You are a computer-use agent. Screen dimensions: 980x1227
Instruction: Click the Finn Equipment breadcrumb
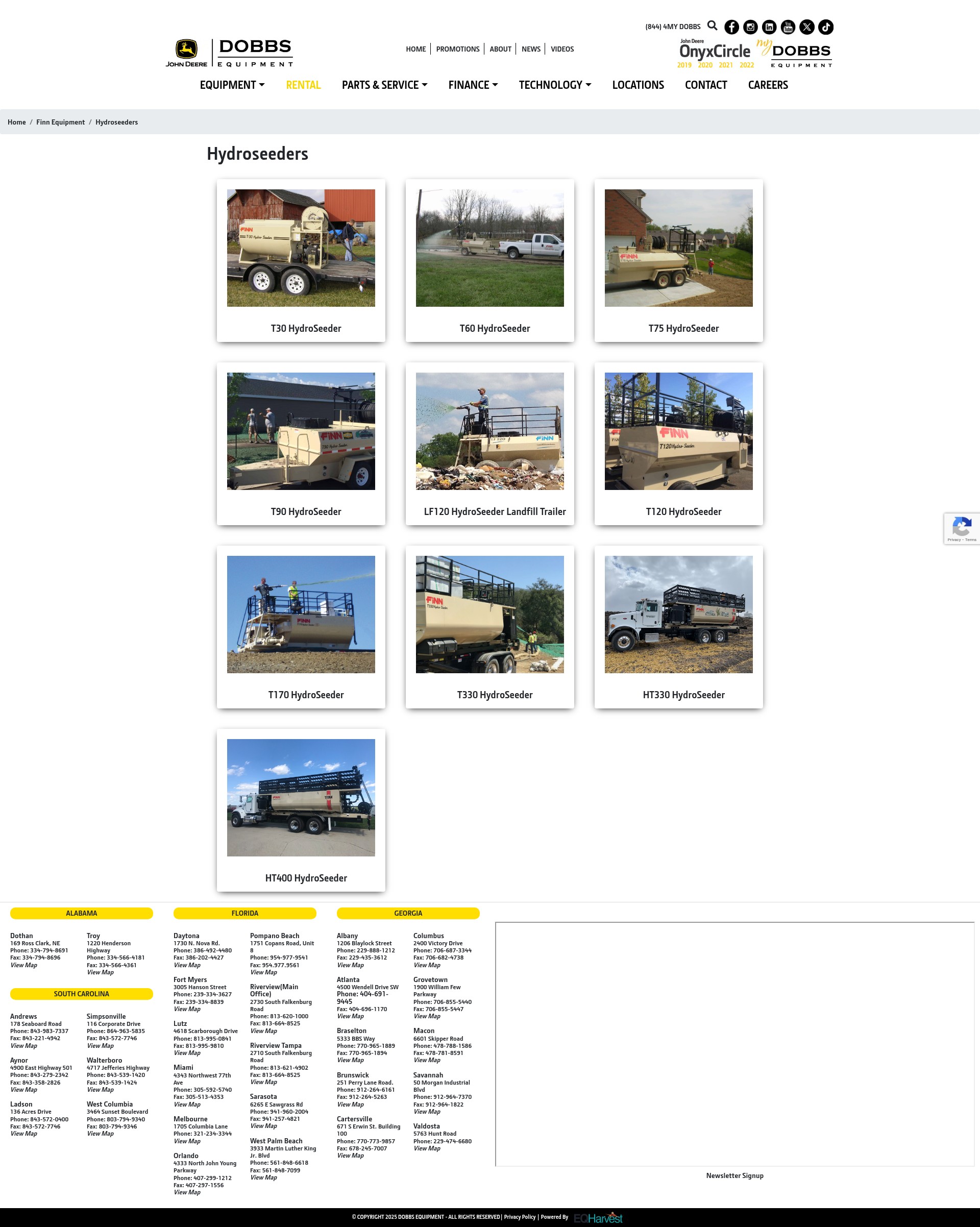point(60,122)
